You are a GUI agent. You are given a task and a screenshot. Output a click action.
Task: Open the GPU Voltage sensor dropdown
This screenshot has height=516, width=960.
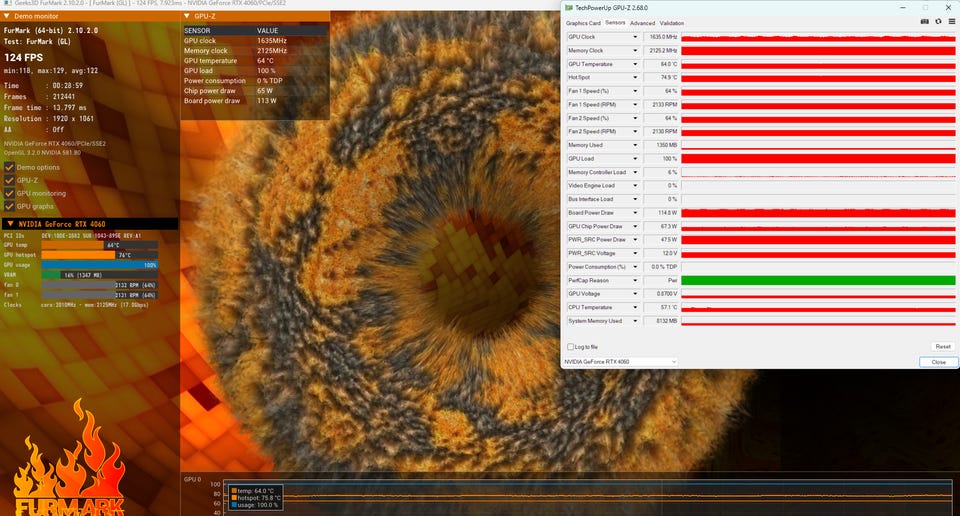[x=634, y=294]
